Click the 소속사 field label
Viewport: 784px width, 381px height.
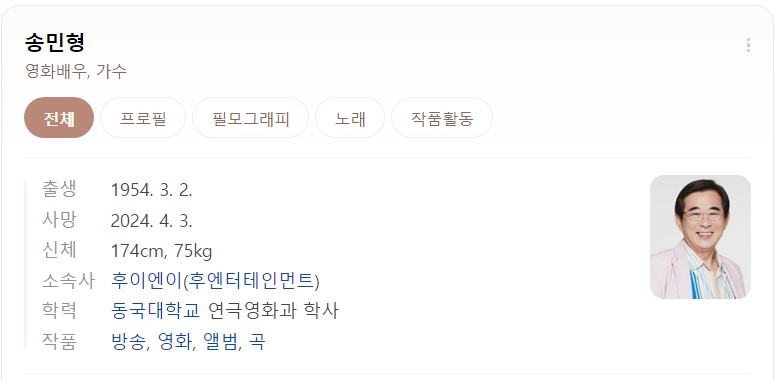68,280
